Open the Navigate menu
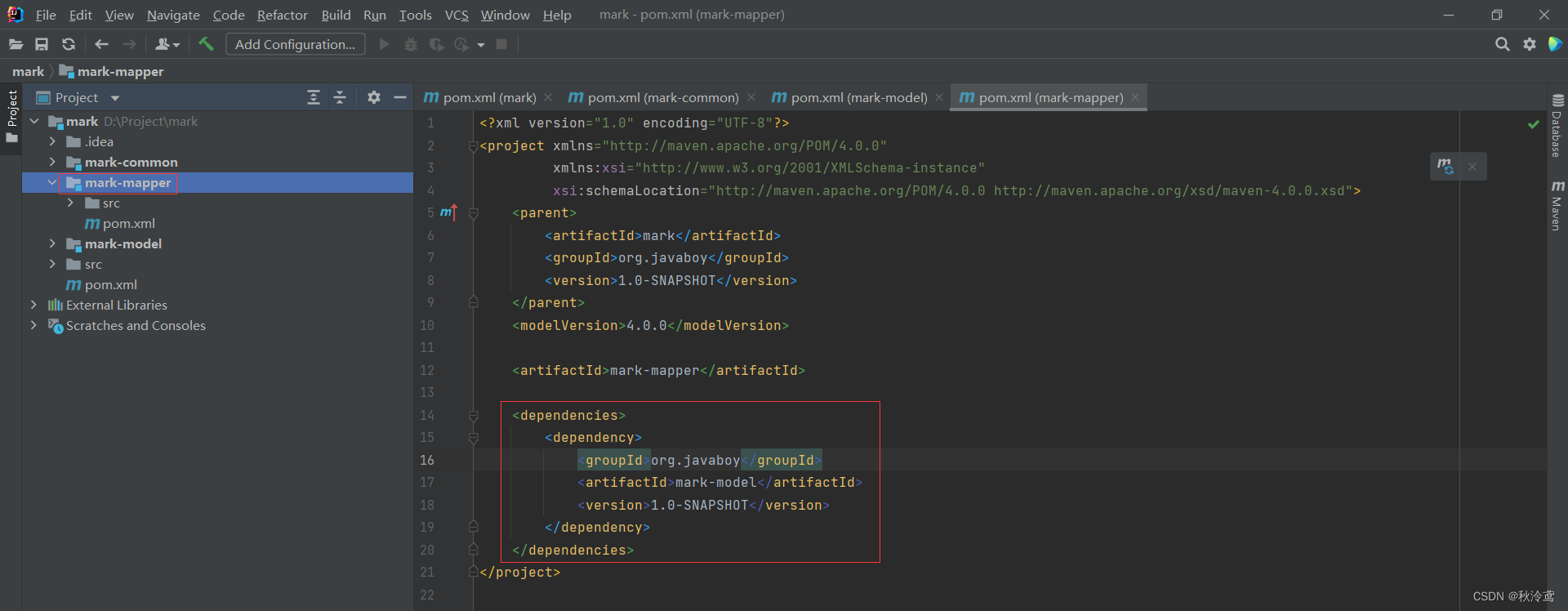 [x=173, y=15]
